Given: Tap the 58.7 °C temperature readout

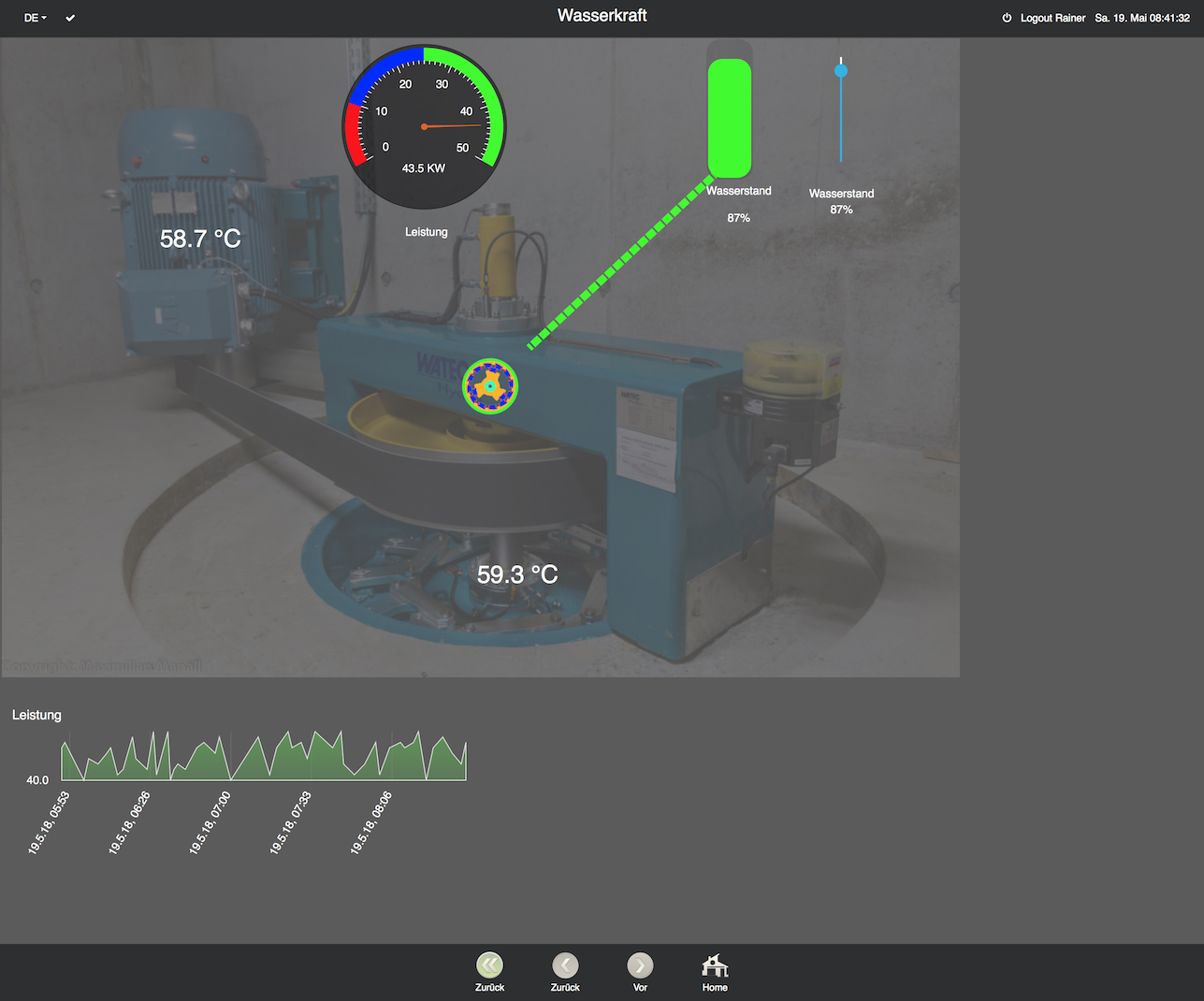Looking at the screenshot, I should [x=199, y=239].
